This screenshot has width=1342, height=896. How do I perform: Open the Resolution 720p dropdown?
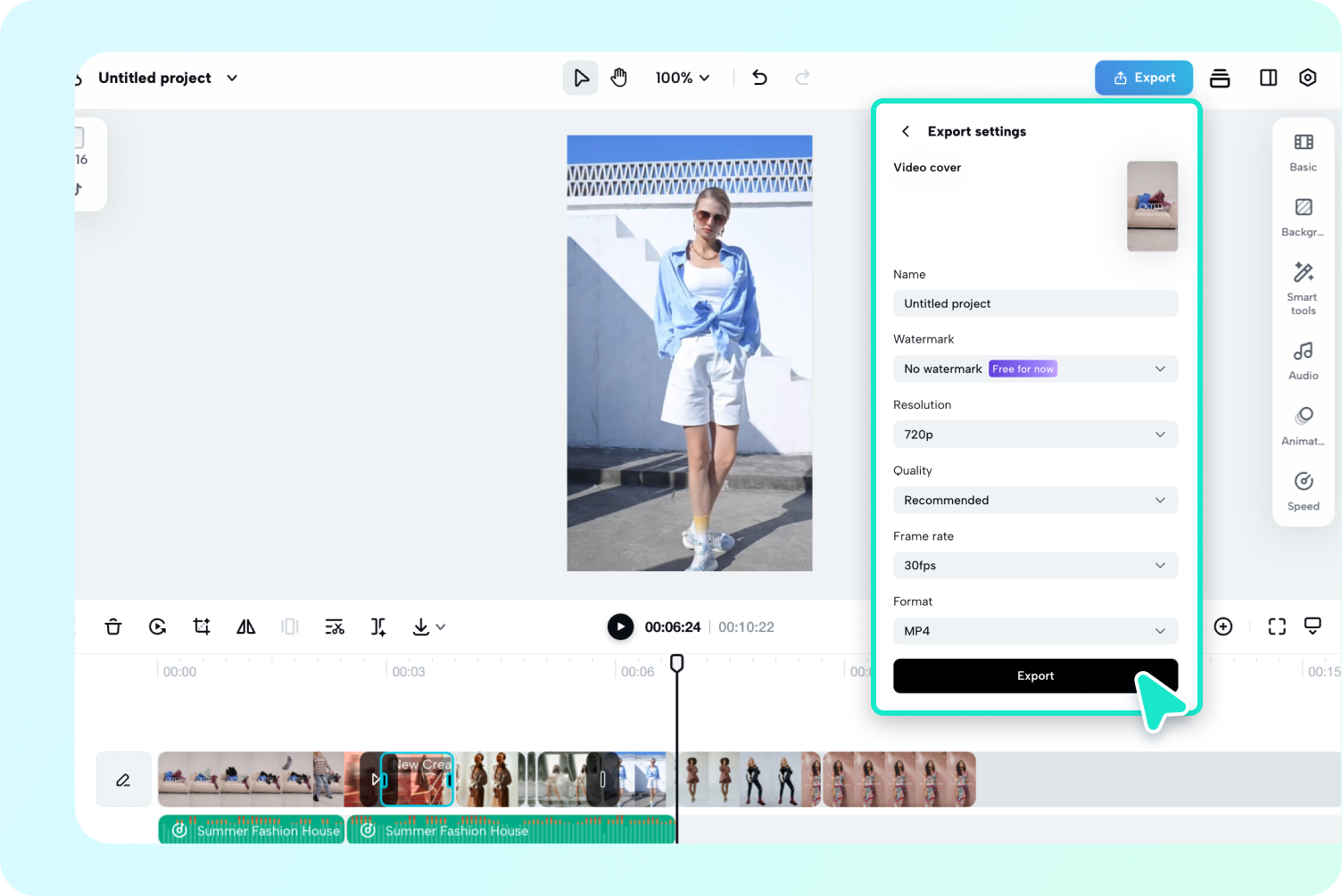point(1035,435)
